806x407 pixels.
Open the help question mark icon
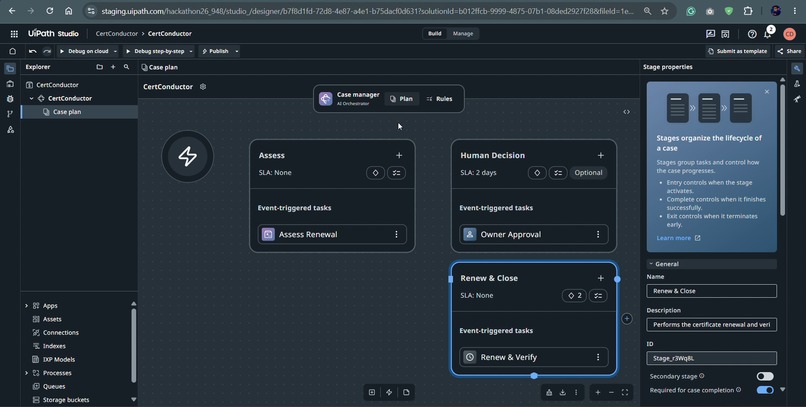tap(752, 34)
